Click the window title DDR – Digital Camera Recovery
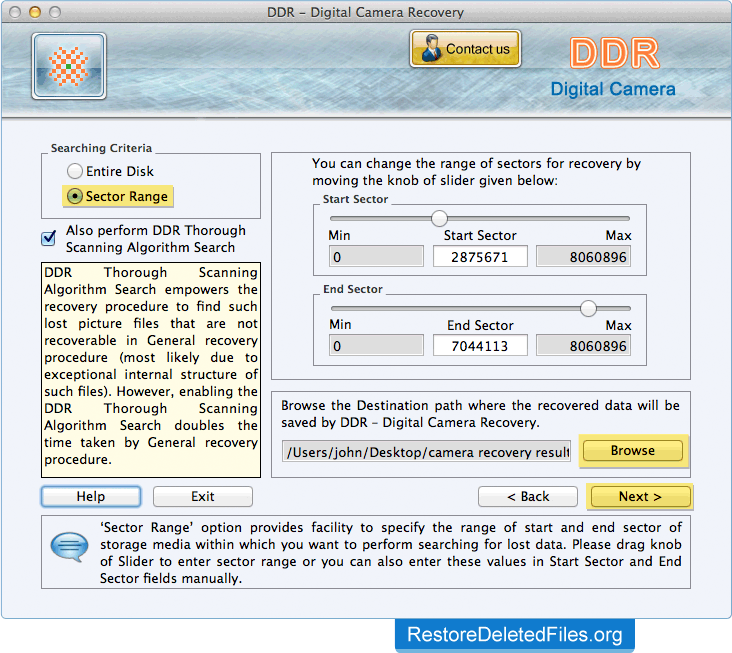 click(366, 12)
